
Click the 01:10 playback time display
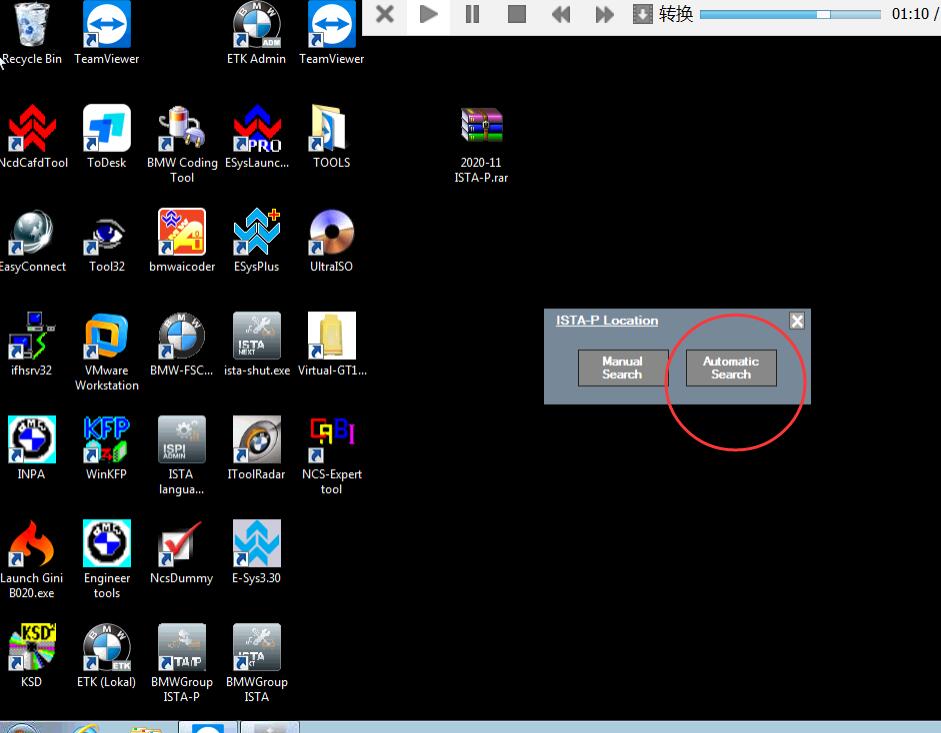point(910,14)
